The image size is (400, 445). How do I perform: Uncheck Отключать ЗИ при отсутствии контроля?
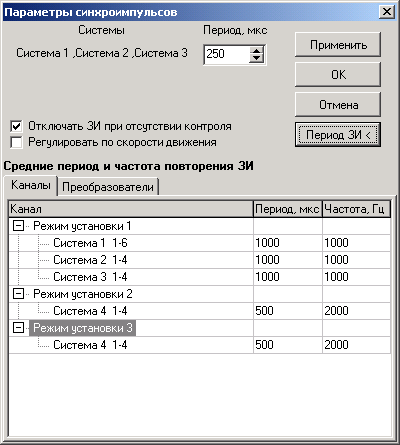click(16, 126)
